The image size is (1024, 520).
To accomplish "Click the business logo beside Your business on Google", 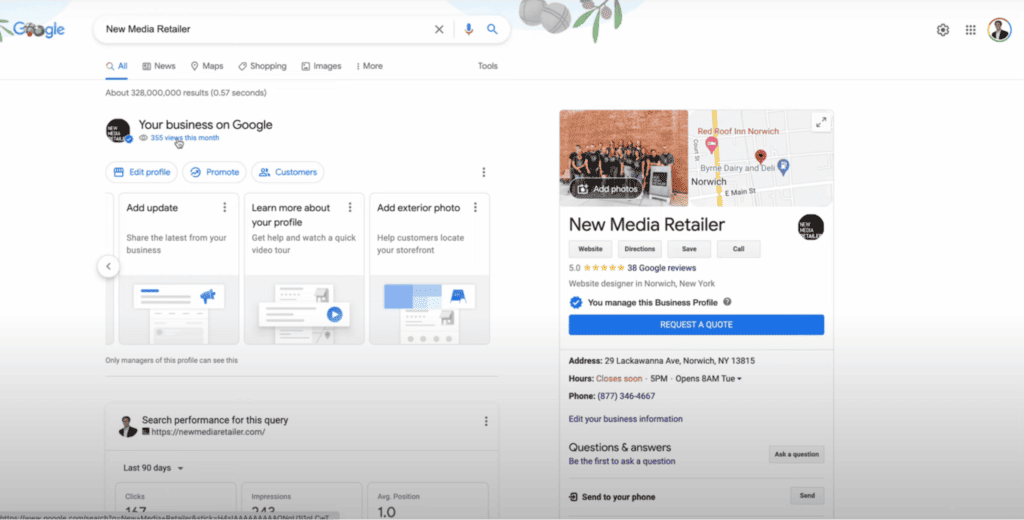I will pyautogui.click(x=118, y=131).
